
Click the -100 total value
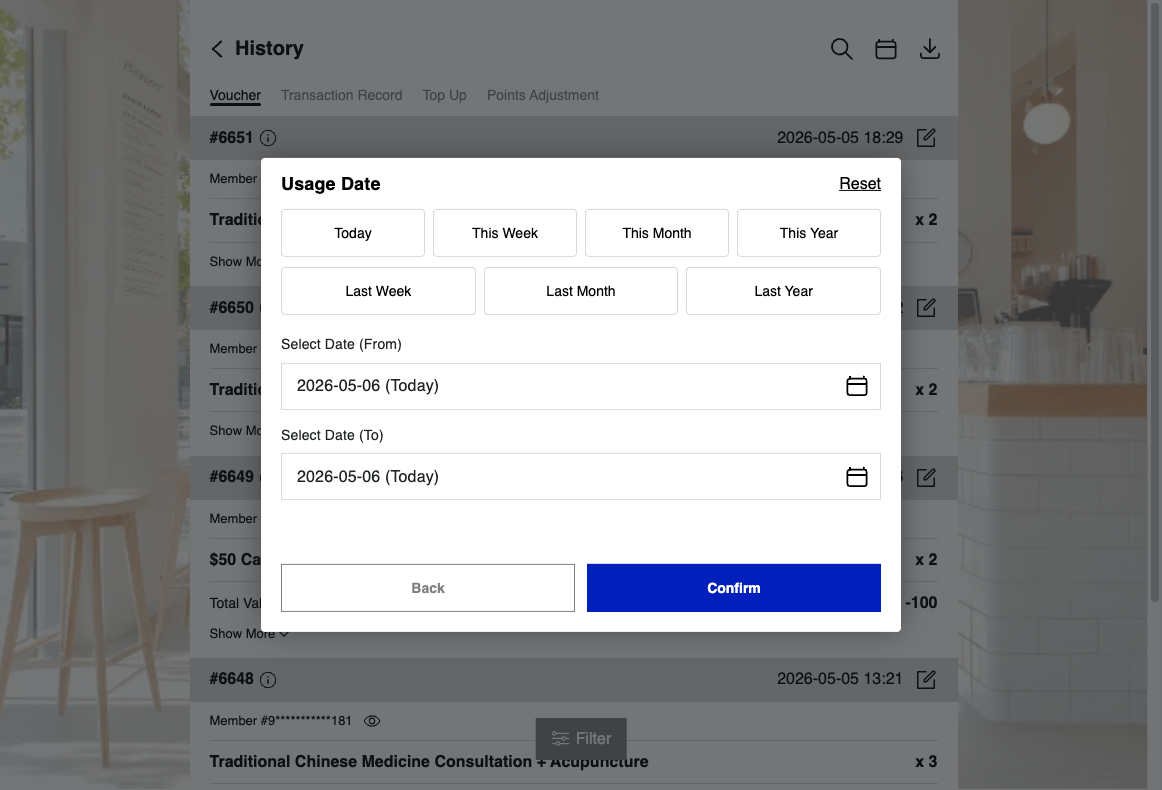click(920, 603)
